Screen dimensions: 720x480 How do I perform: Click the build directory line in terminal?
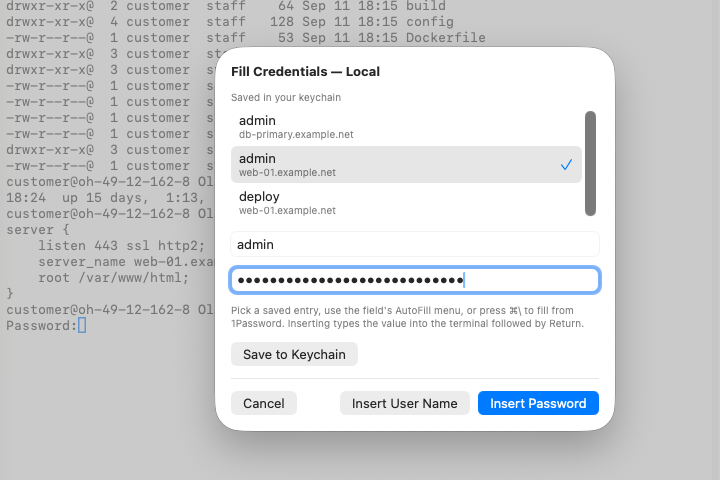point(225,6)
